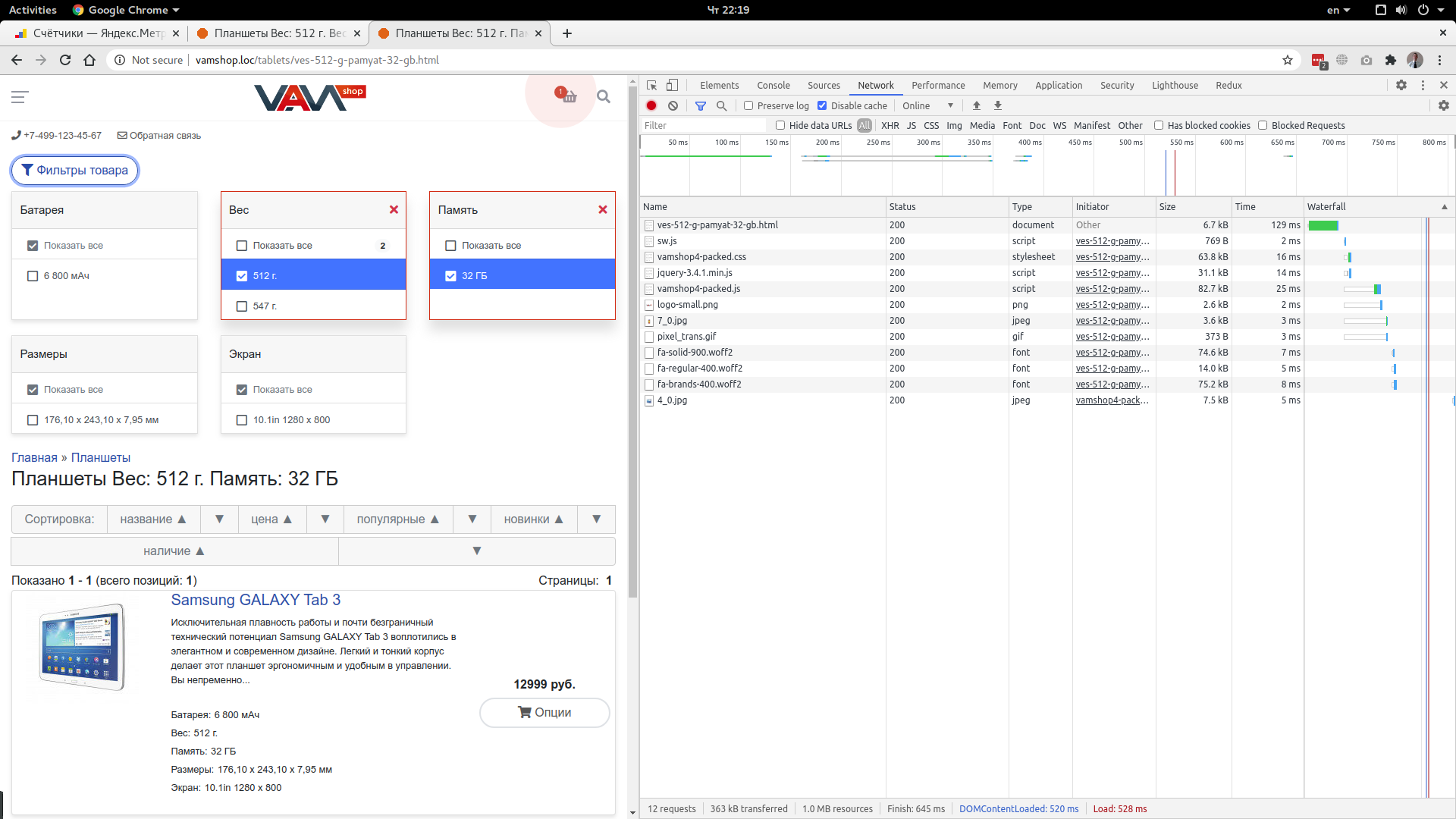Open the Samsung GALAXY Tab 3 link
Viewport: 1456px width, 819px height.
tap(256, 600)
